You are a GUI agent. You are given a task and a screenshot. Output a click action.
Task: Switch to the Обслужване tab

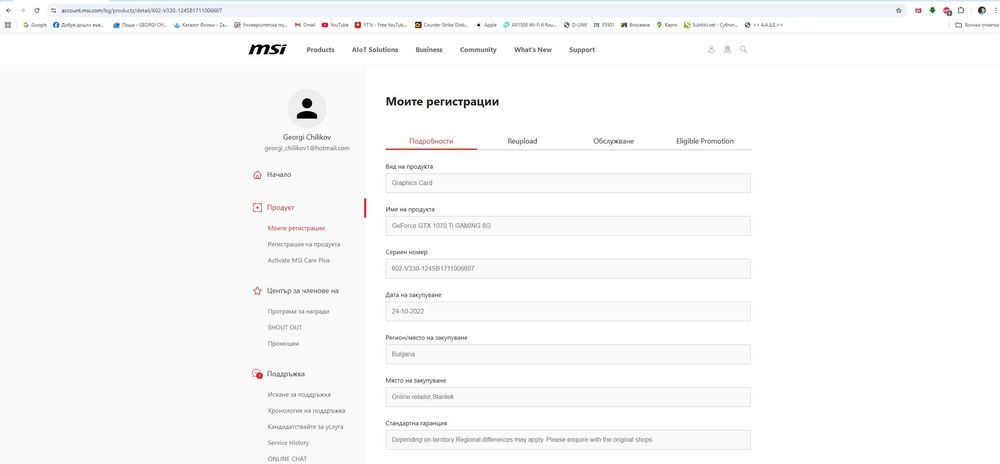click(x=614, y=141)
